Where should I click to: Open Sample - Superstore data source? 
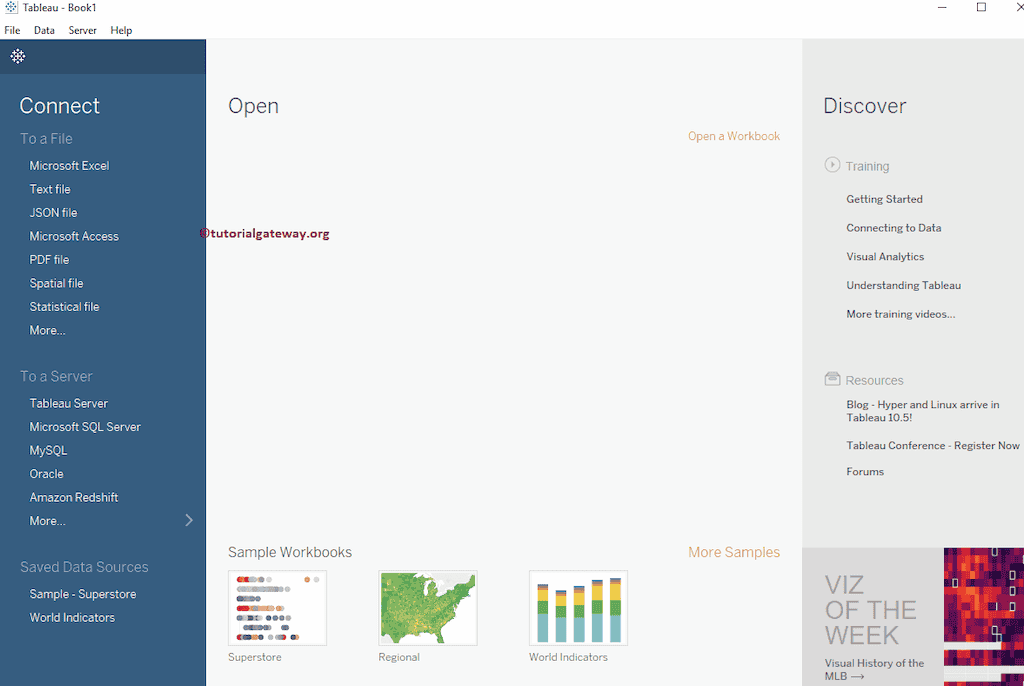(83, 594)
